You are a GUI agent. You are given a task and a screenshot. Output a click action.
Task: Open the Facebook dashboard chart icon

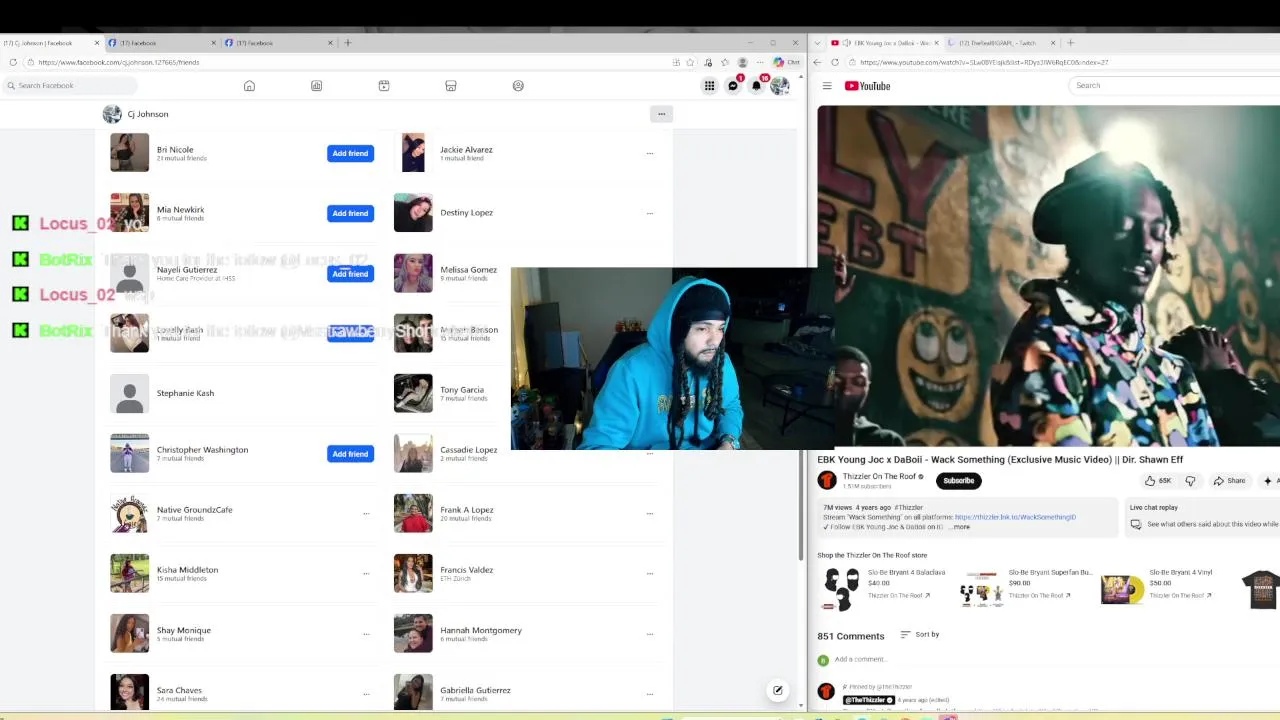[x=316, y=86]
